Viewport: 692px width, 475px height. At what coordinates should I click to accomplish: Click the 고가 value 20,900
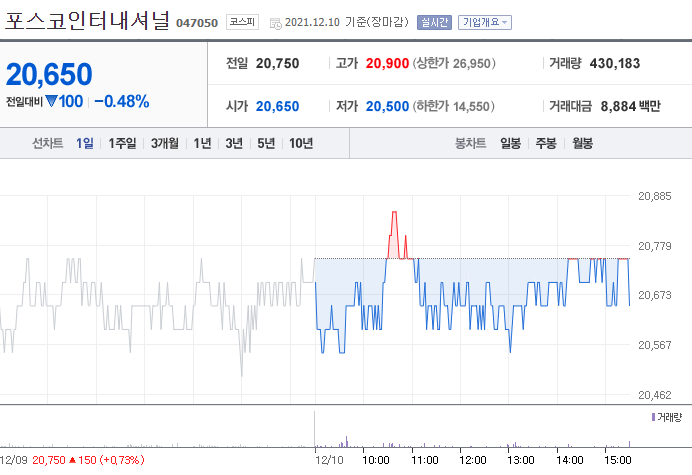pyautogui.click(x=387, y=64)
